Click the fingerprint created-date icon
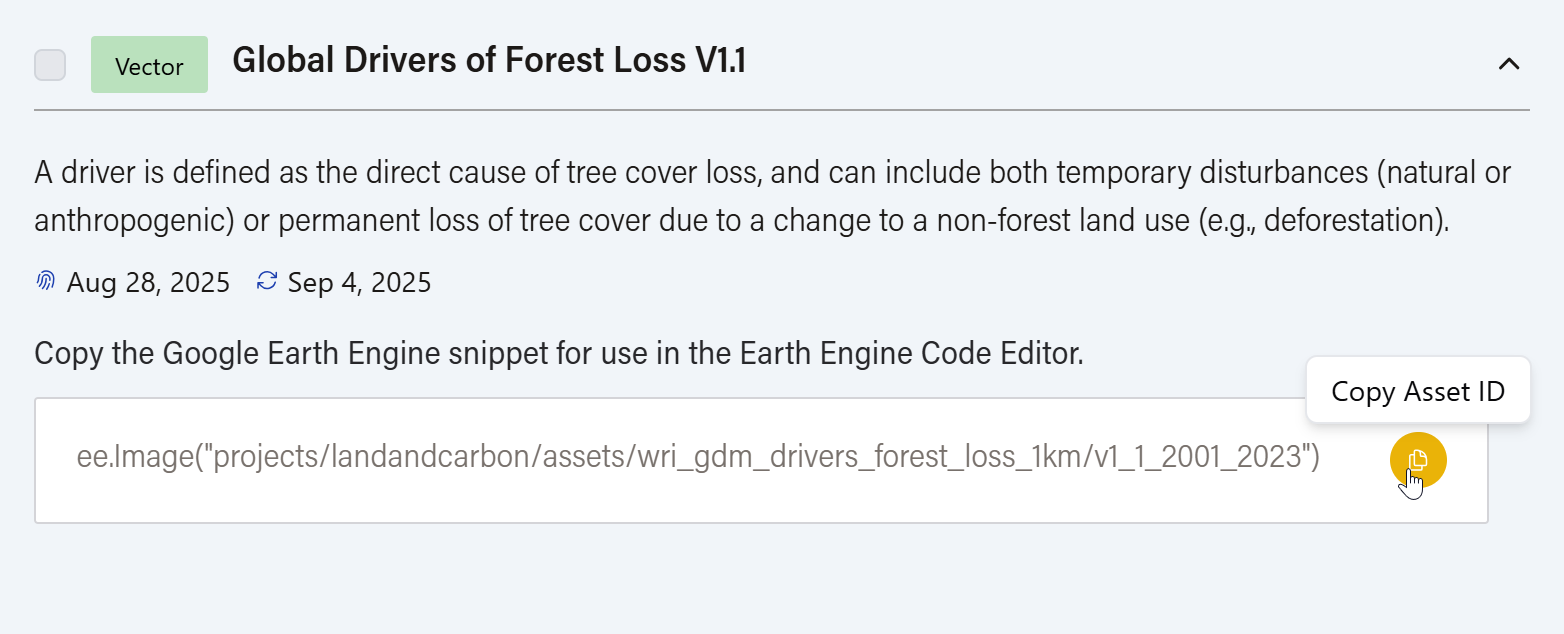The height and width of the screenshot is (634, 1564). pos(45,282)
